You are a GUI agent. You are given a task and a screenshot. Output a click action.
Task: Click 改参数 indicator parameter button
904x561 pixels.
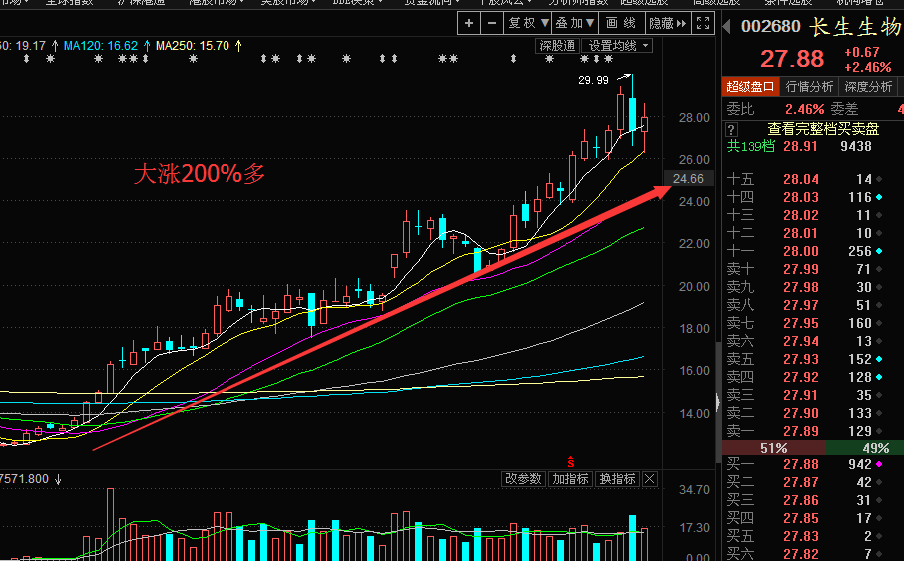click(x=523, y=479)
